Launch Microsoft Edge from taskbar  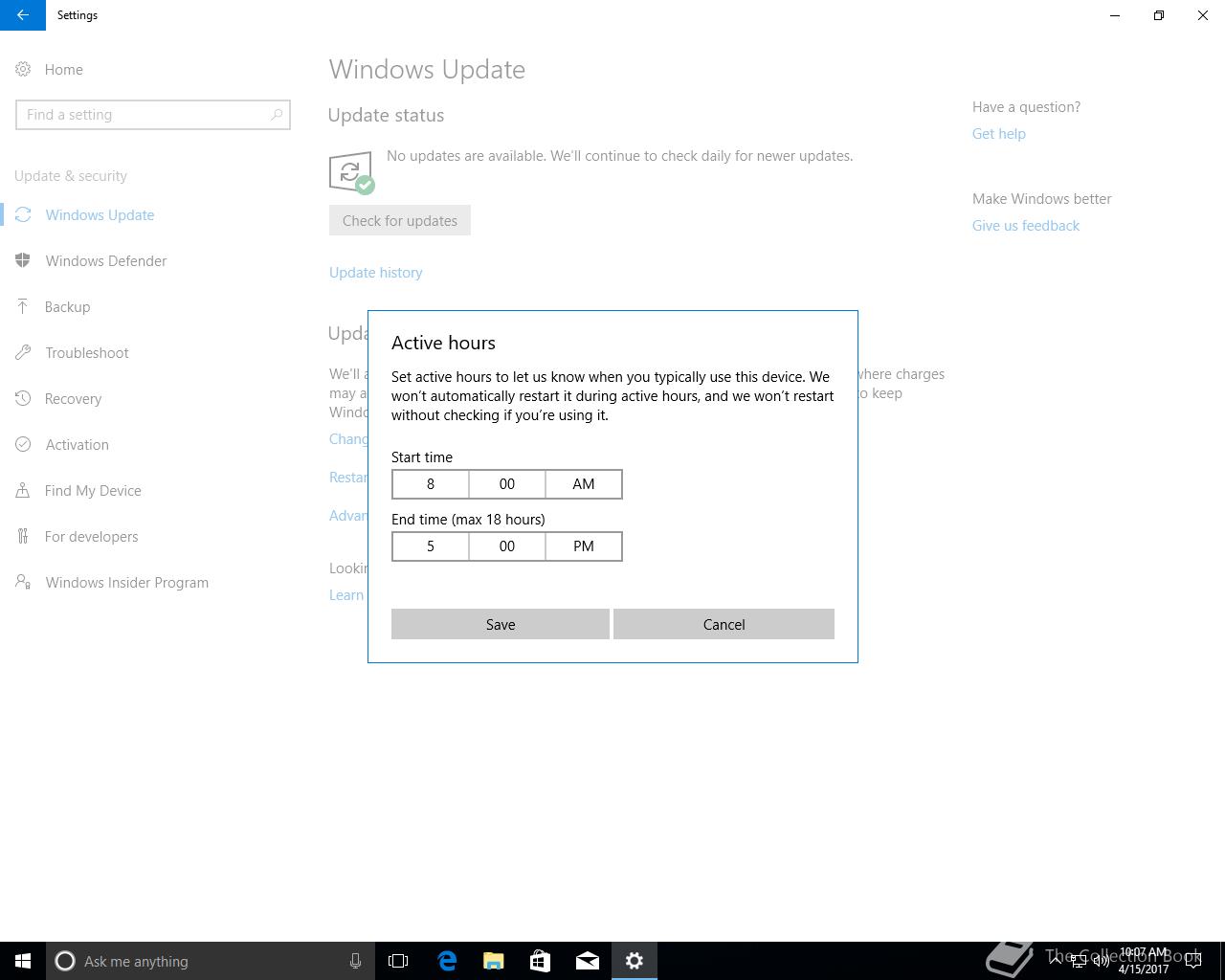447,961
